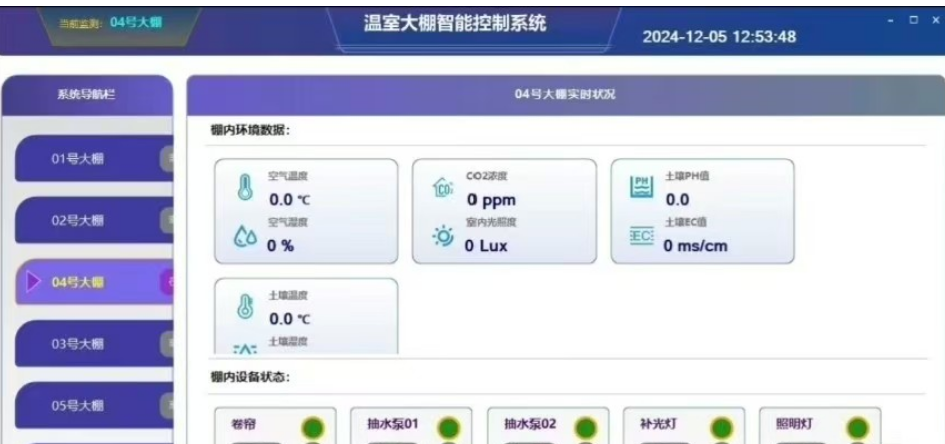Image resolution: width=945 pixels, height=444 pixels.
Task: Click the 空气湿度 label
Action: point(287,222)
